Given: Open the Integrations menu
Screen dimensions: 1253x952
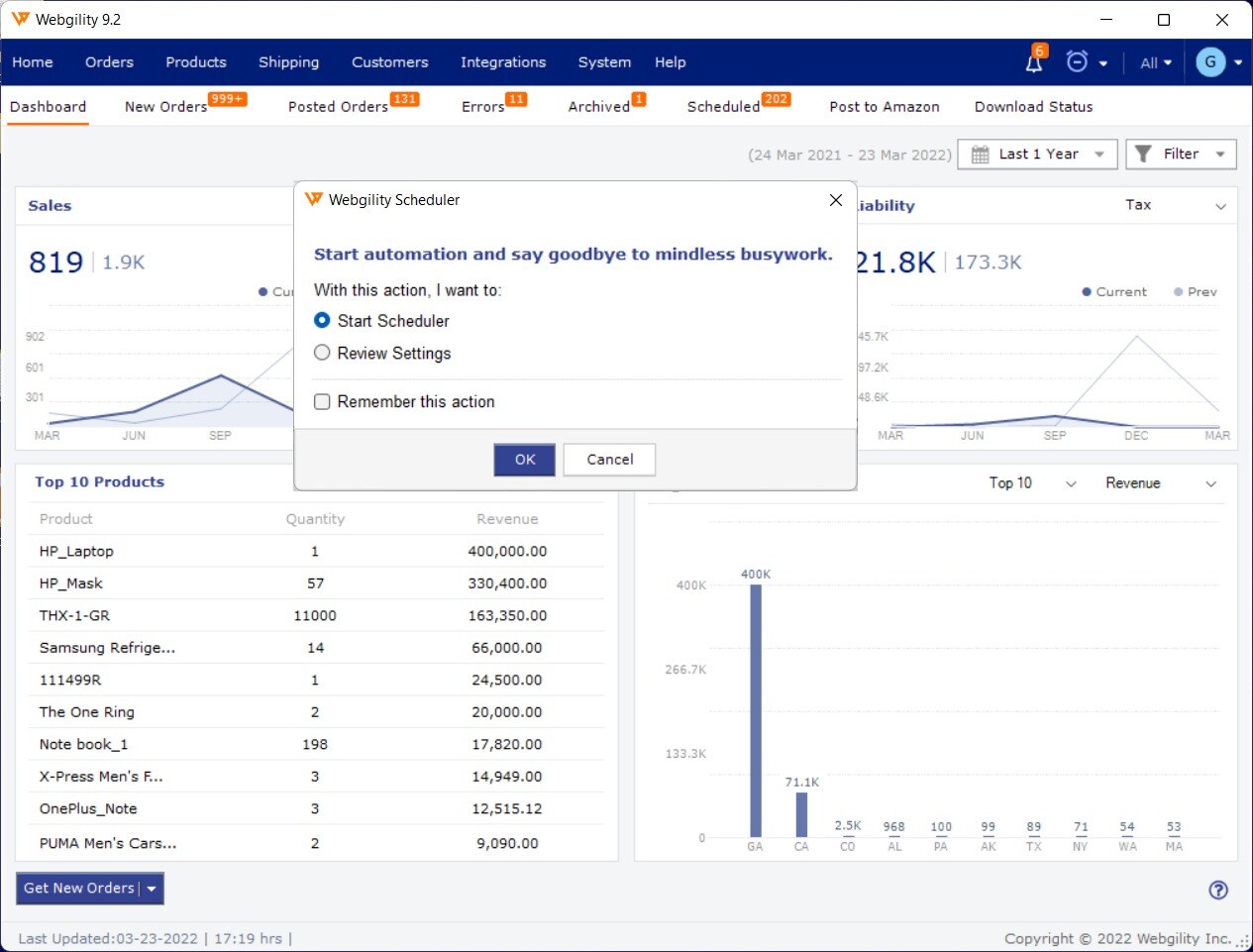Looking at the screenshot, I should (503, 61).
